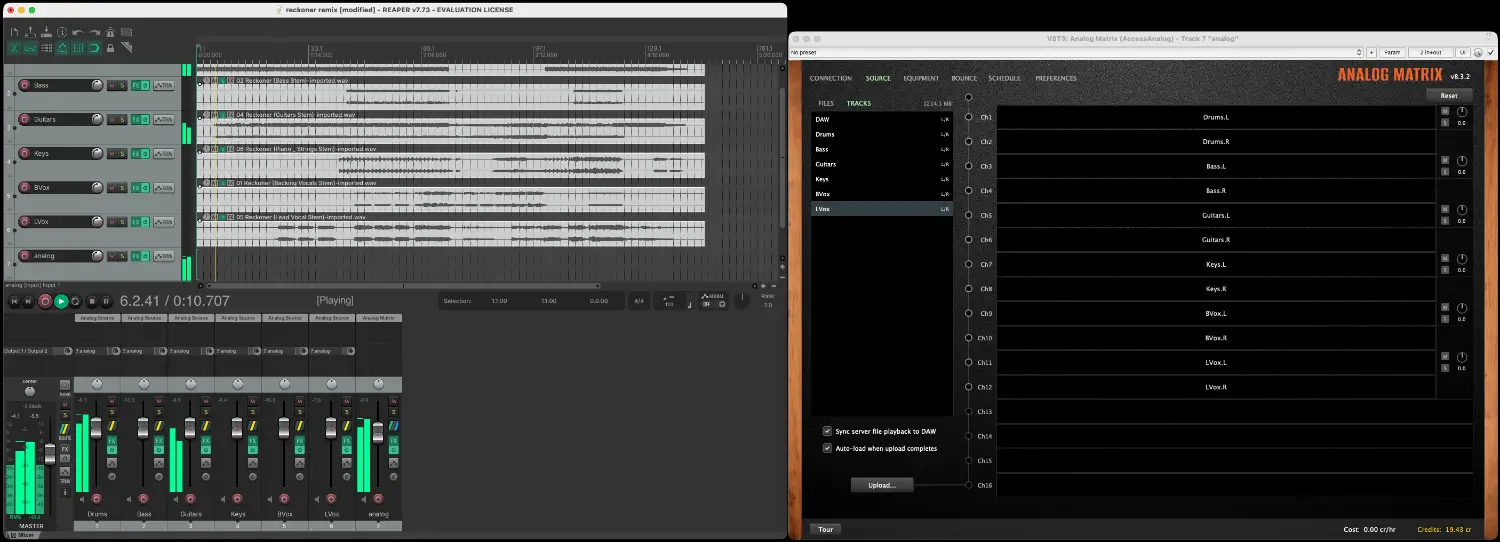Click the Guitars track envelope TRIM button

tap(165, 119)
